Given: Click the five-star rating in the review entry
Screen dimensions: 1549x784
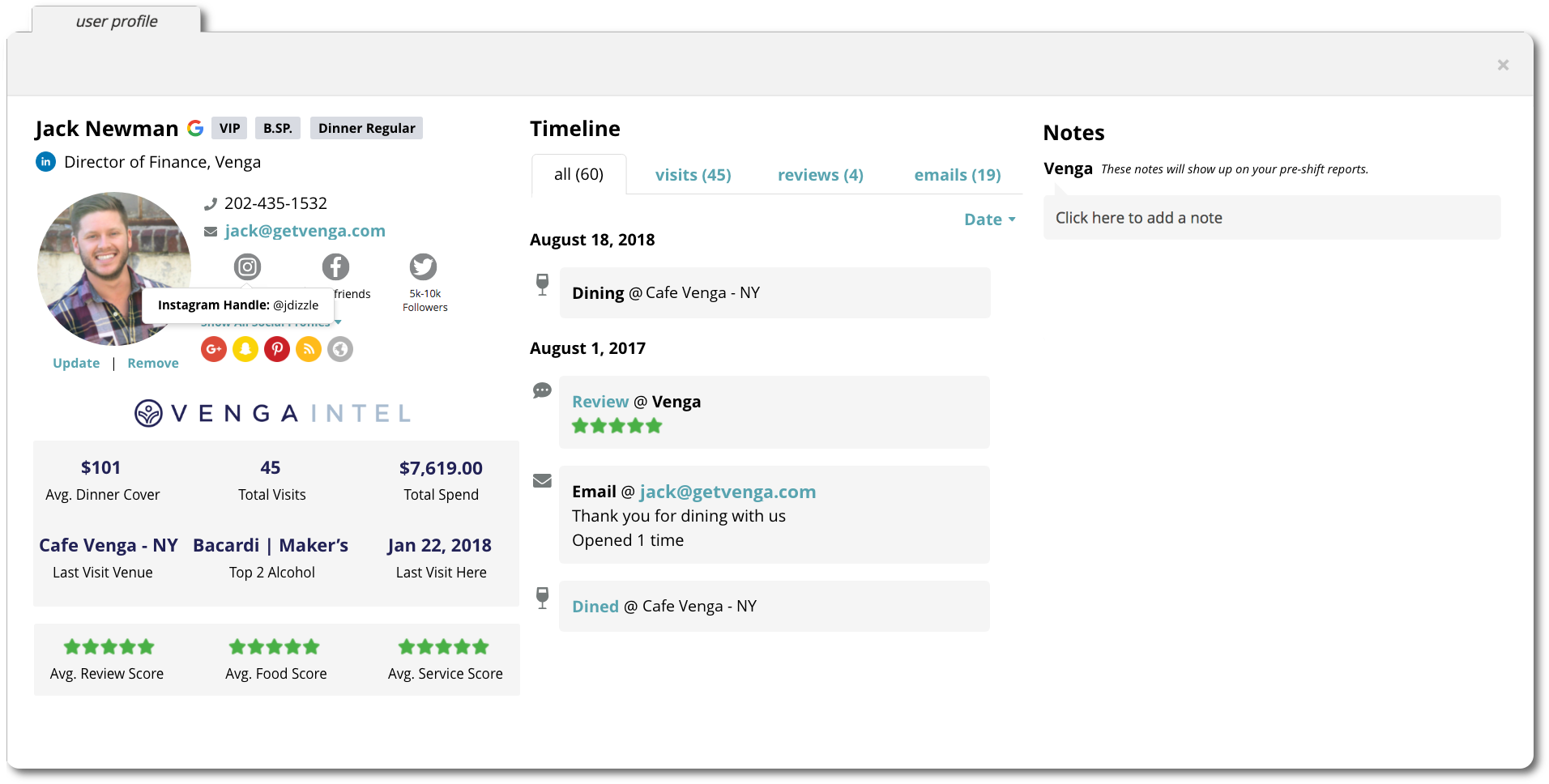Looking at the screenshot, I should (617, 426).
